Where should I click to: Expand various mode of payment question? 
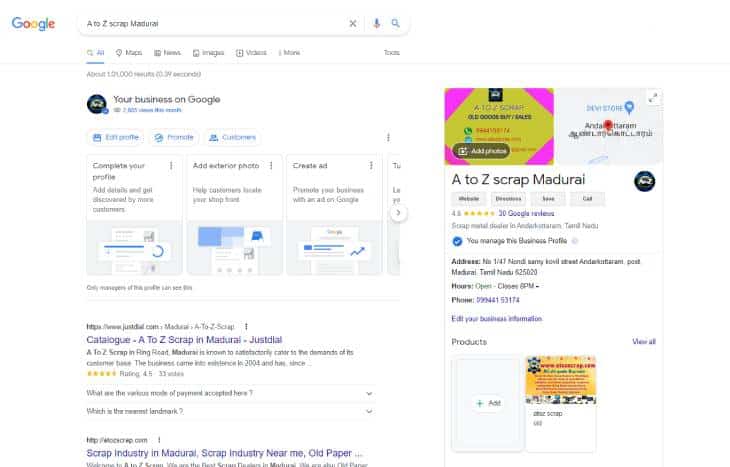coord(230,393)
